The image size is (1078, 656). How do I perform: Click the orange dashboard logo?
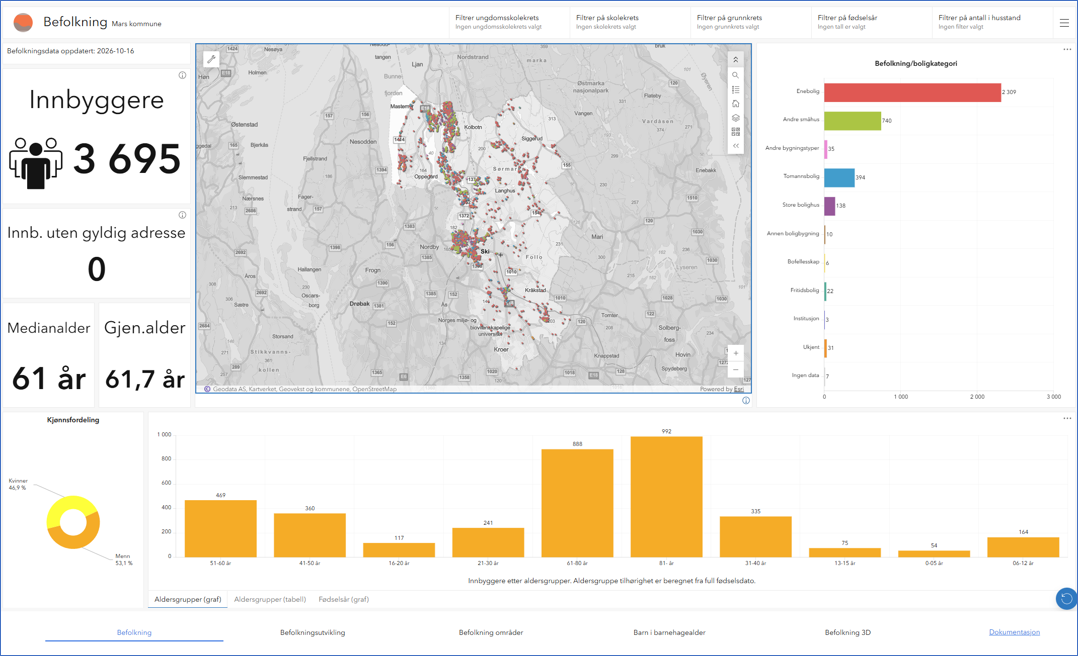pyautogui.click(x=23, y=23)
